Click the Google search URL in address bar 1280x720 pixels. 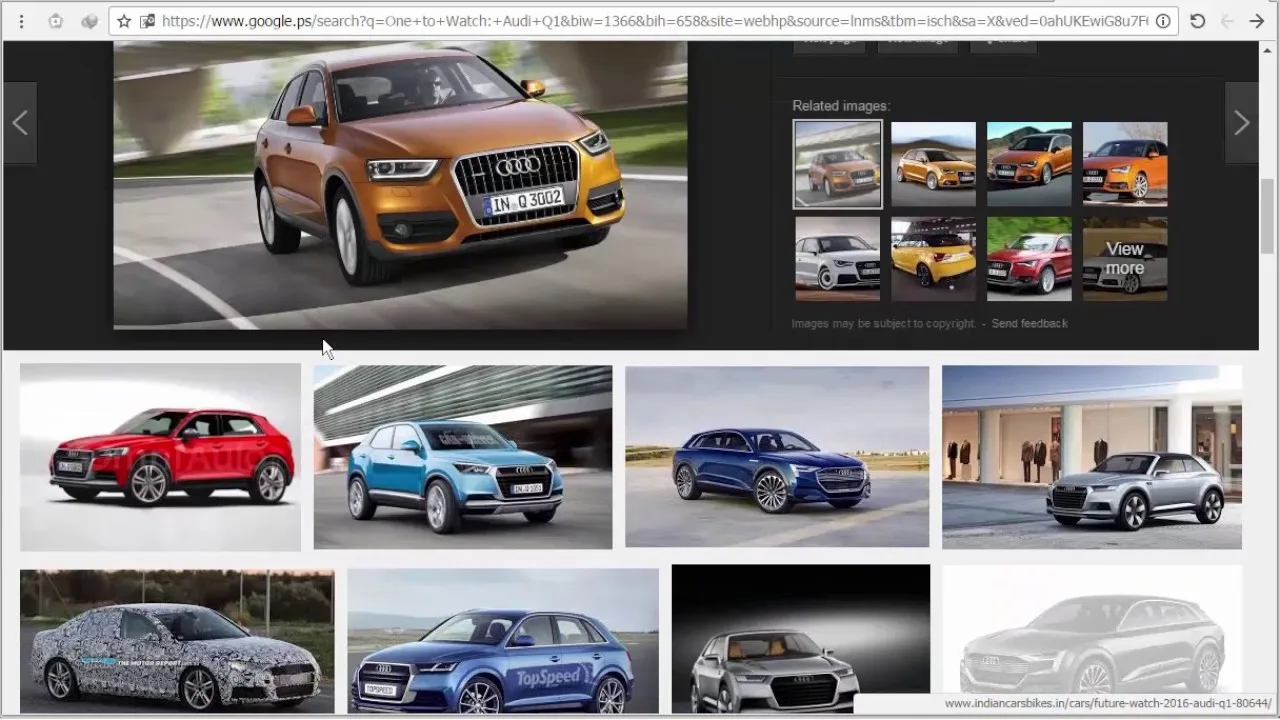coord(655,21)
